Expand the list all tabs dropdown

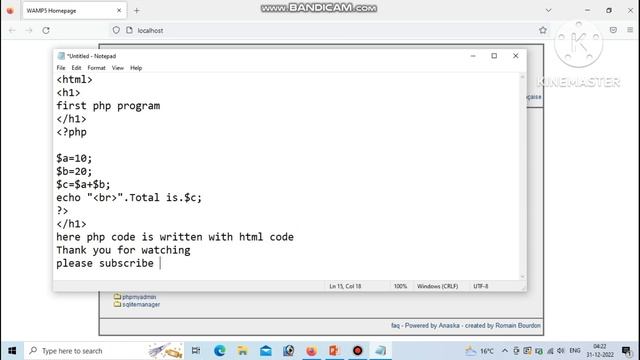(549, 11)
